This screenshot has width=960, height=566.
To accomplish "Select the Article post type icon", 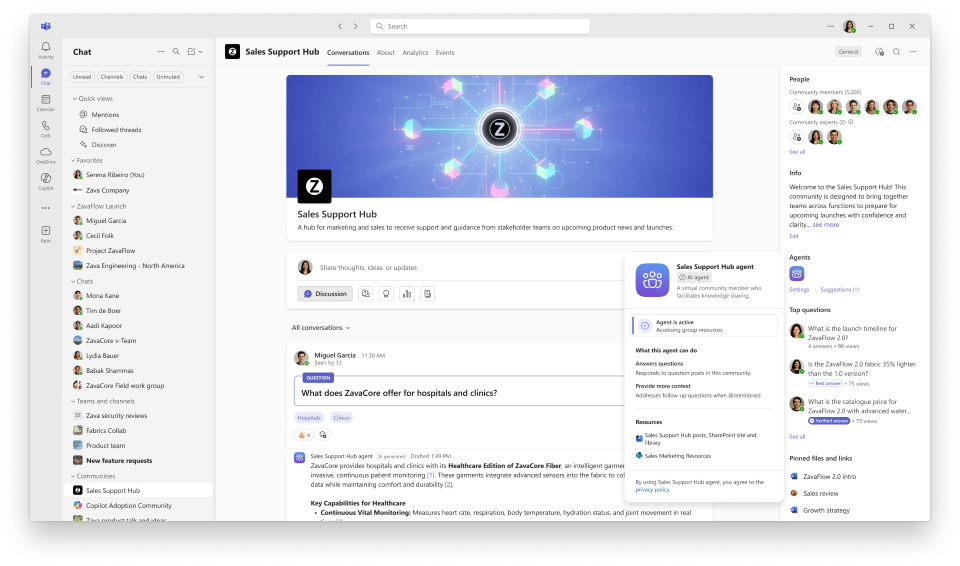I will (427, 294).
